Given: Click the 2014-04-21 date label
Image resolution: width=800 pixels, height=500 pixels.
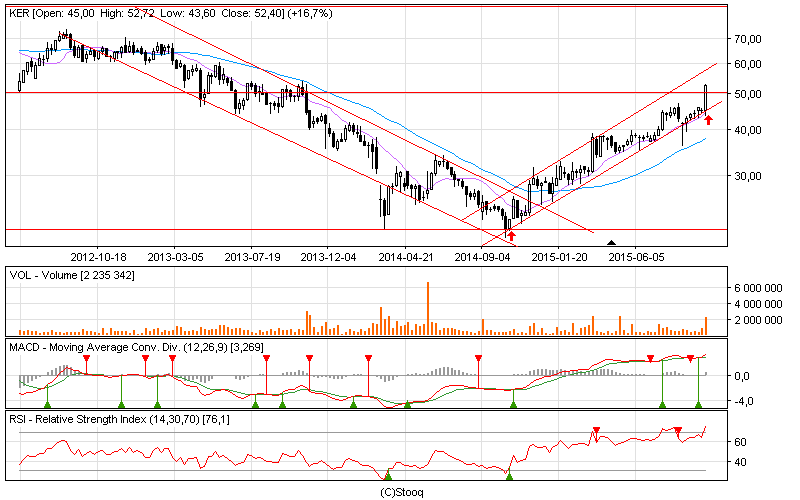Looking at the screenshot, I should [x=406, y=257].
